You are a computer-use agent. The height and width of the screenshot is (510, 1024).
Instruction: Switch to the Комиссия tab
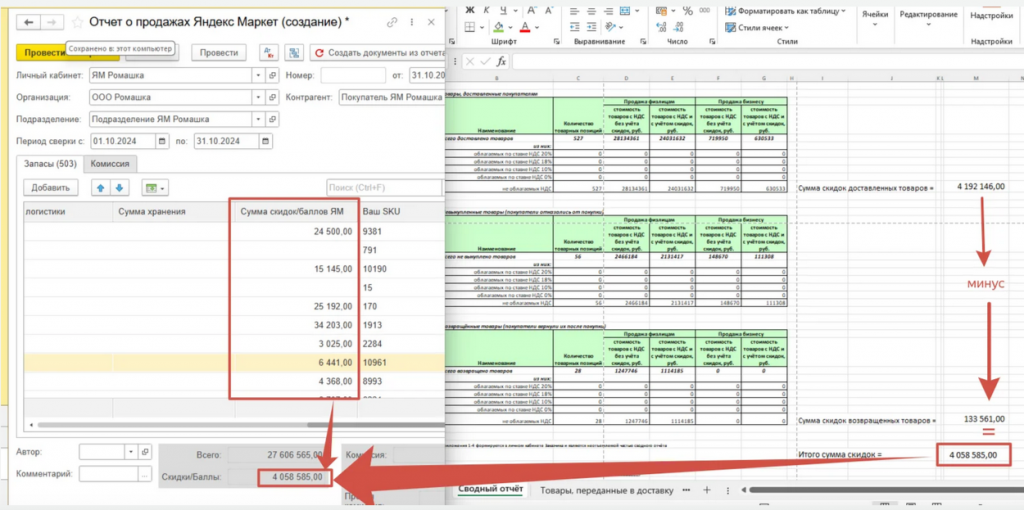click(x=112, y=164)
